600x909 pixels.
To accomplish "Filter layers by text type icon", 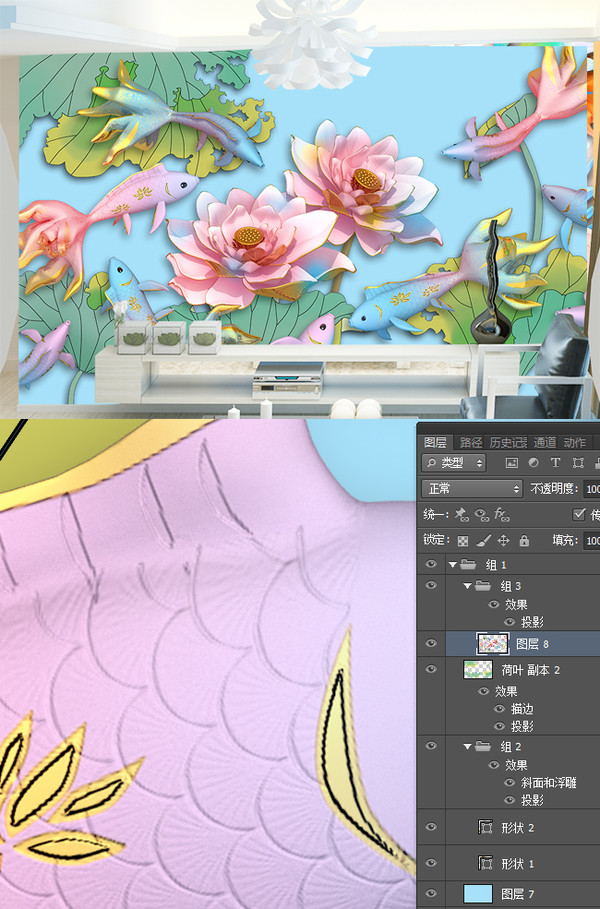I will pos(555,463).
